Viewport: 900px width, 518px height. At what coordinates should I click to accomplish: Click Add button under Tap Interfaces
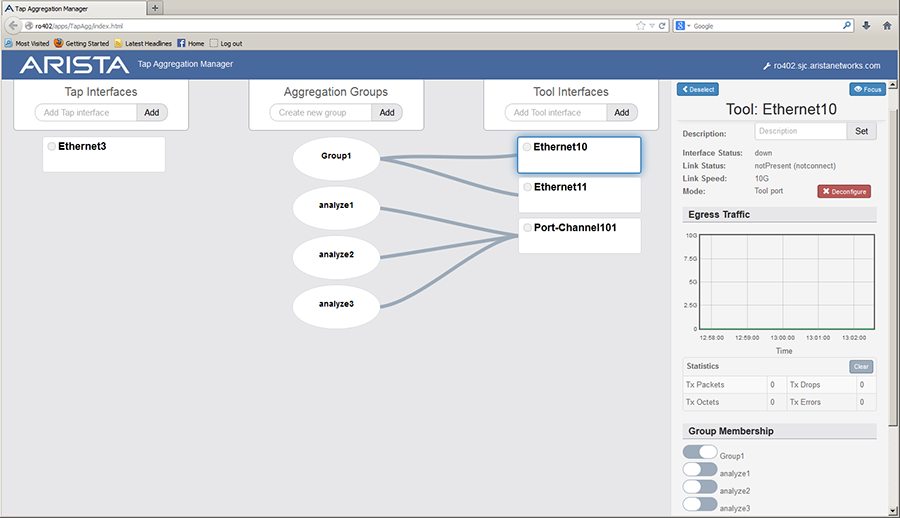152,113
